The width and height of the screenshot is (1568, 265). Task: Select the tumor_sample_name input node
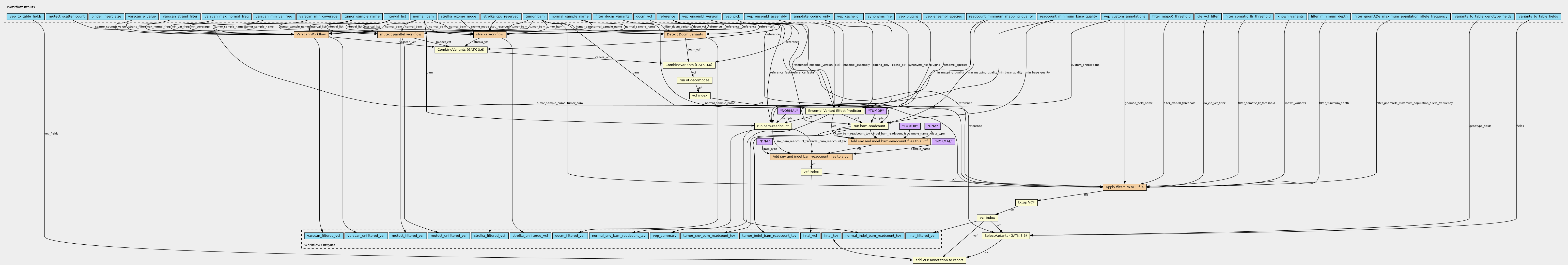point(362,17)
